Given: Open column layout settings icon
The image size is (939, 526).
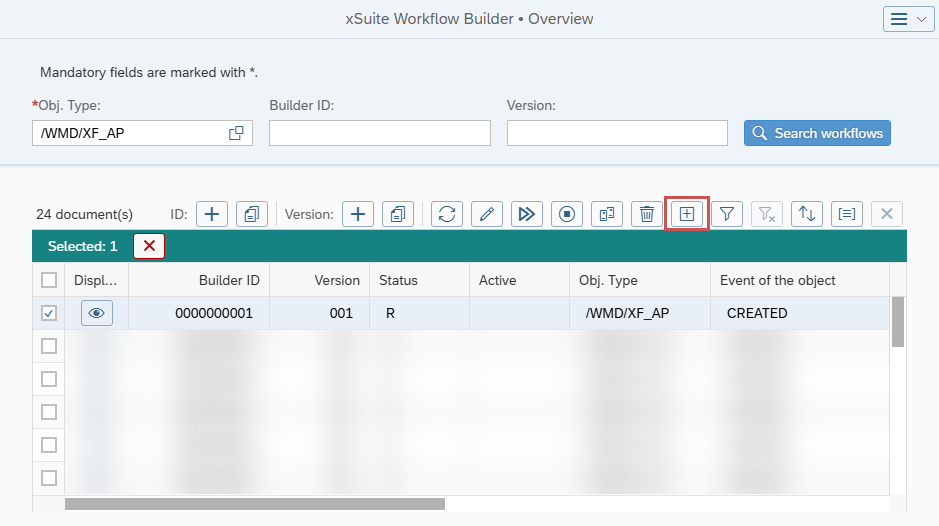Looking at the screenshot, I should click(847, 214).
